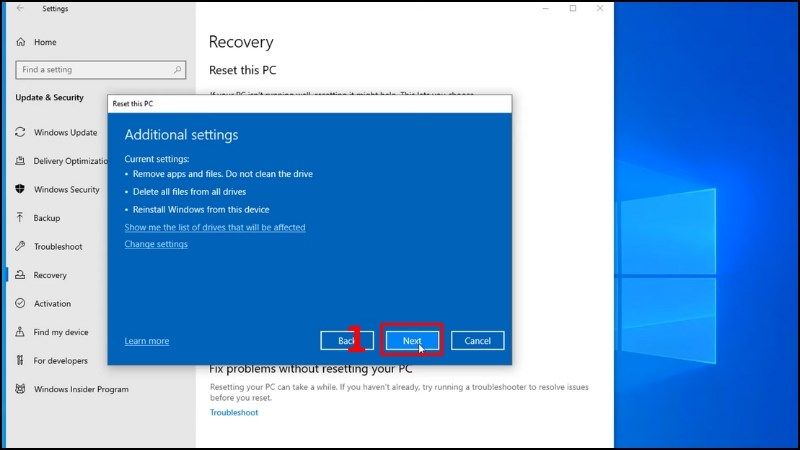Click 'Remove apps and files. Do not clean the drive' text
Image resolution: width=800 pixels, height=450 pixels.
[222, 173]
